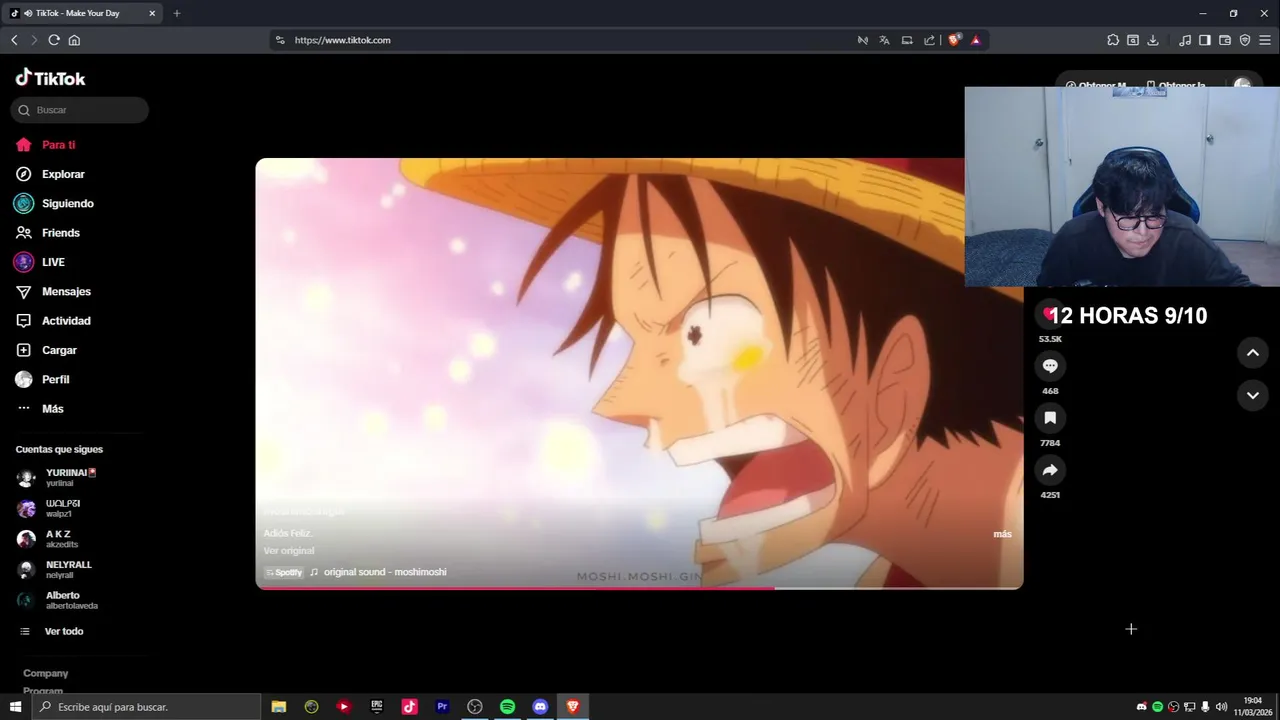The image size is (1280, 720).
Task: Open the Friends page
Action: click(x=48, y=233)
